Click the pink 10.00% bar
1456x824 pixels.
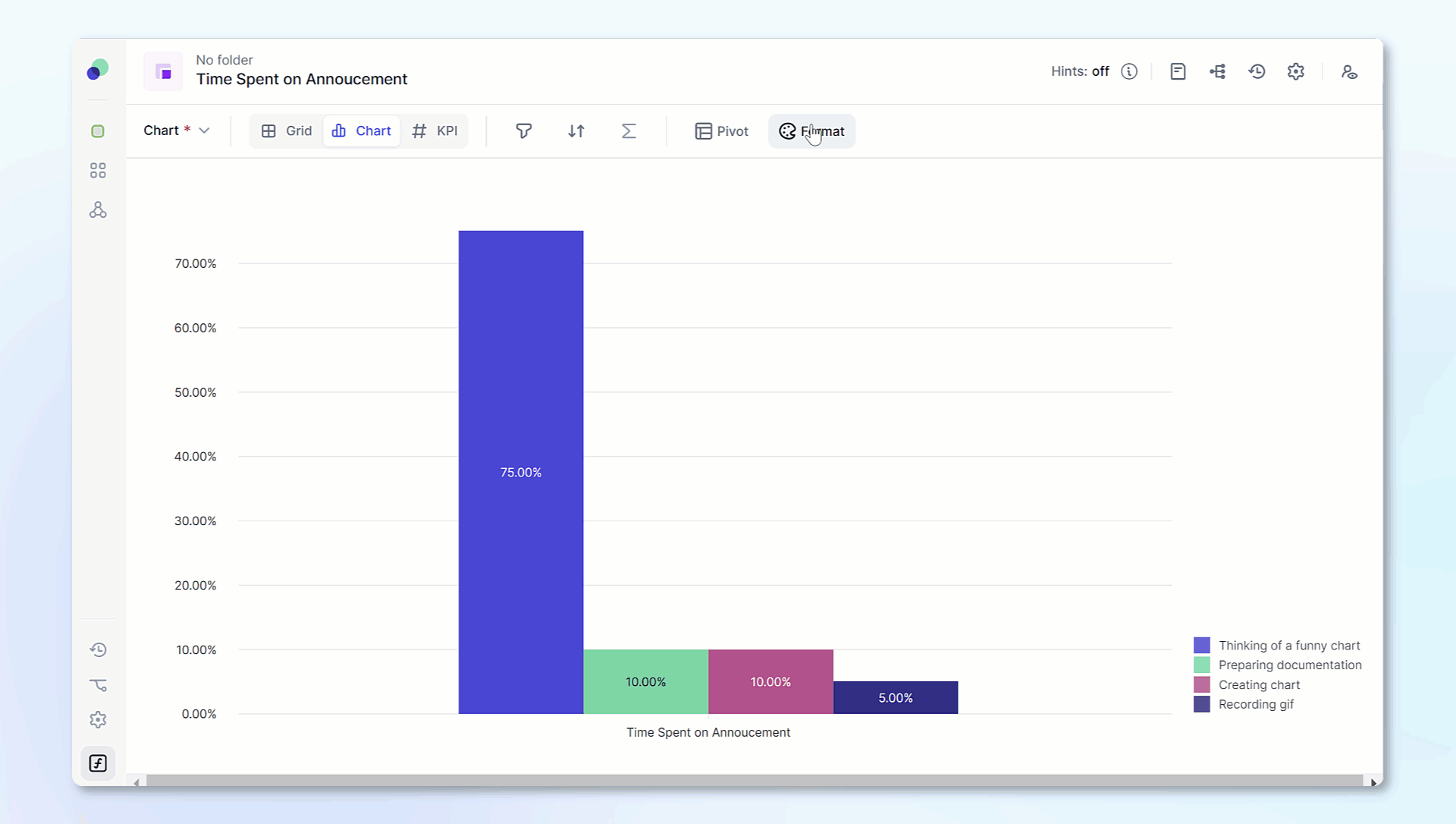770,681
